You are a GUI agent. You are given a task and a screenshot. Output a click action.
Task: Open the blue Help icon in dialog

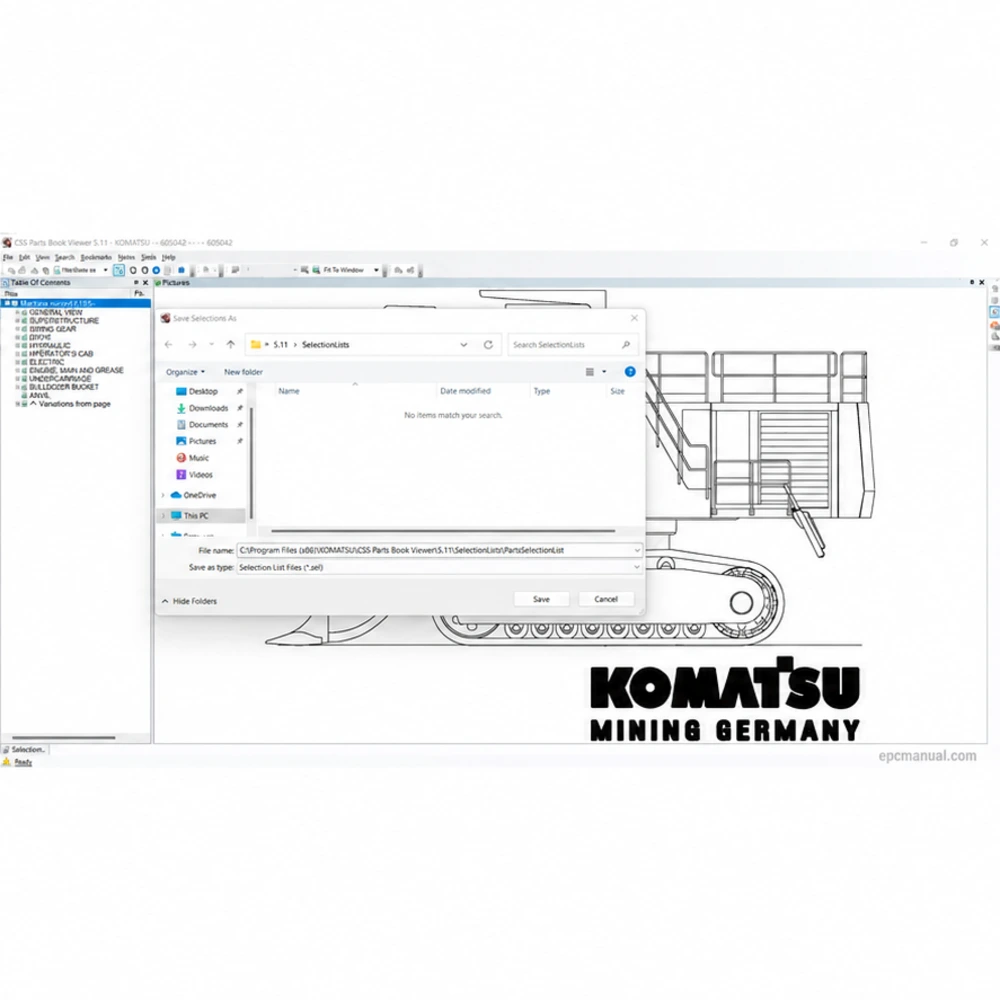click(629, 372)
